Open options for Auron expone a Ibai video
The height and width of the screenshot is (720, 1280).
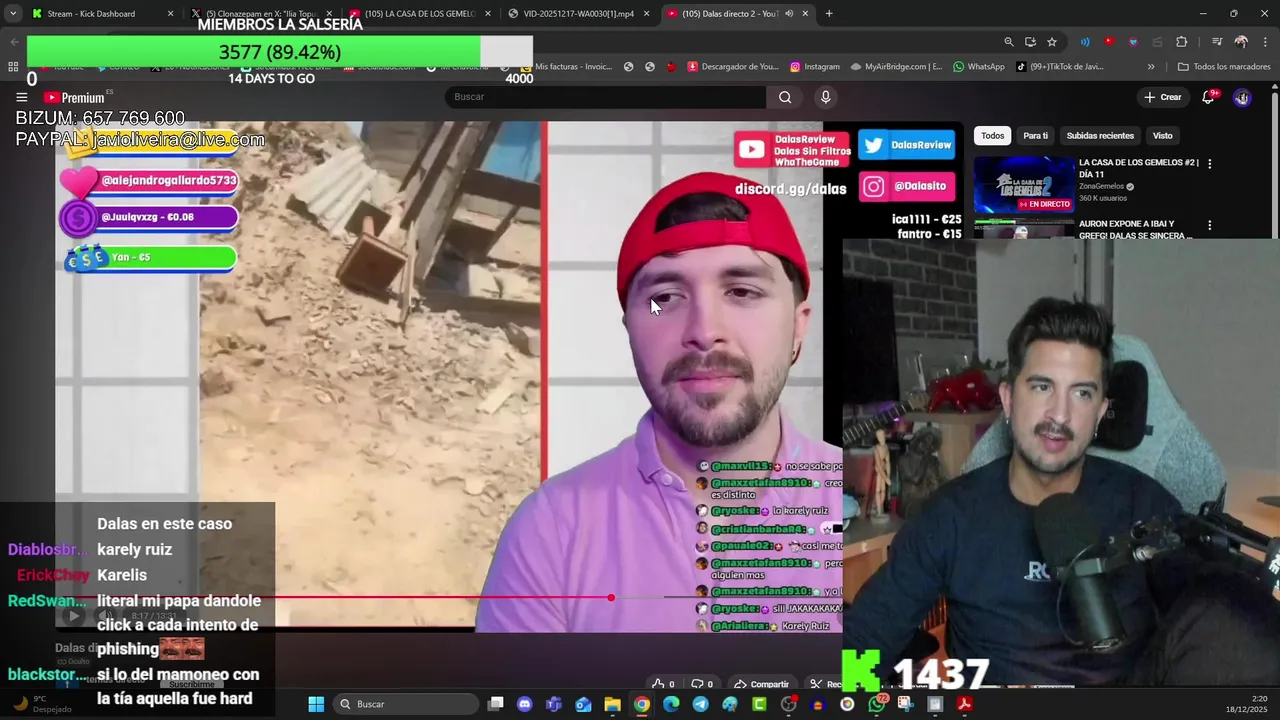tap(1210, 225)
